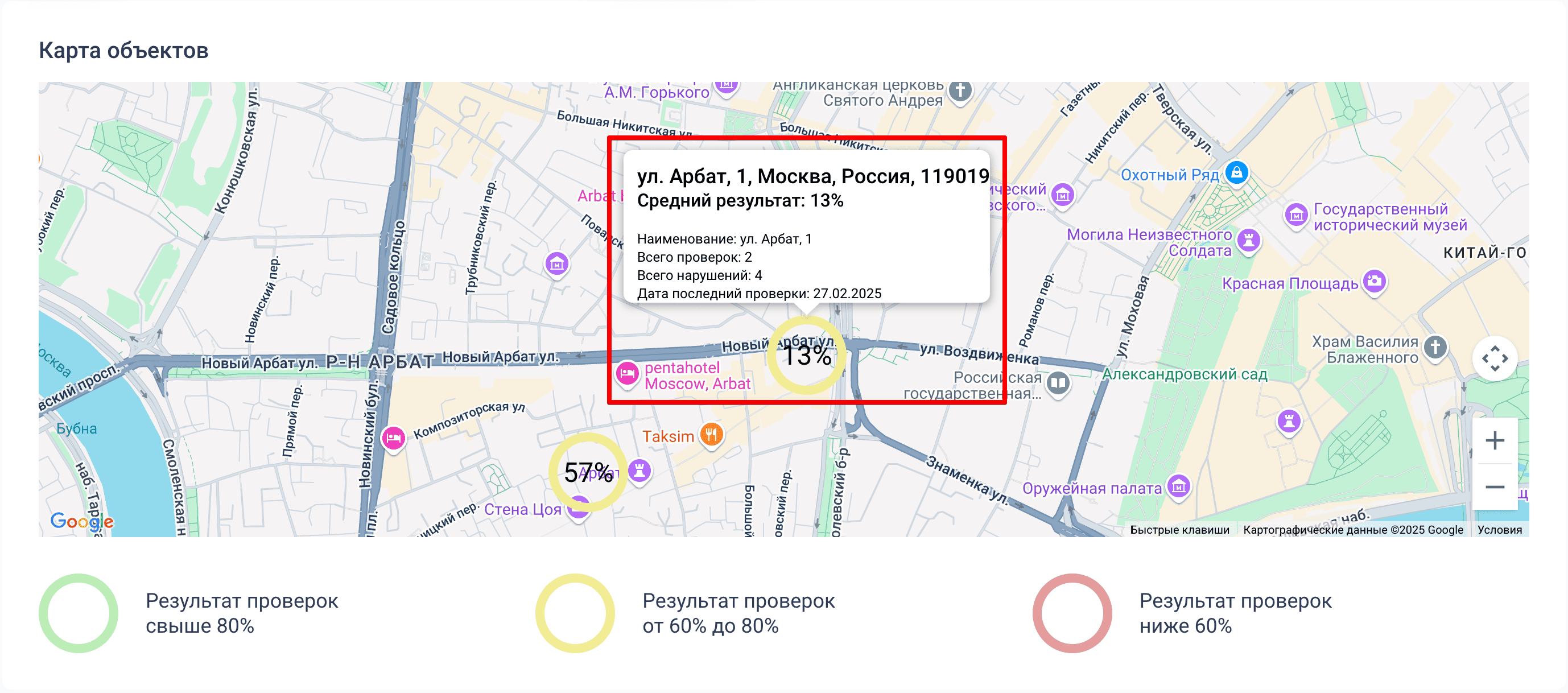
Task: Open the map camera controls button
Action: tap(1495, 358)
